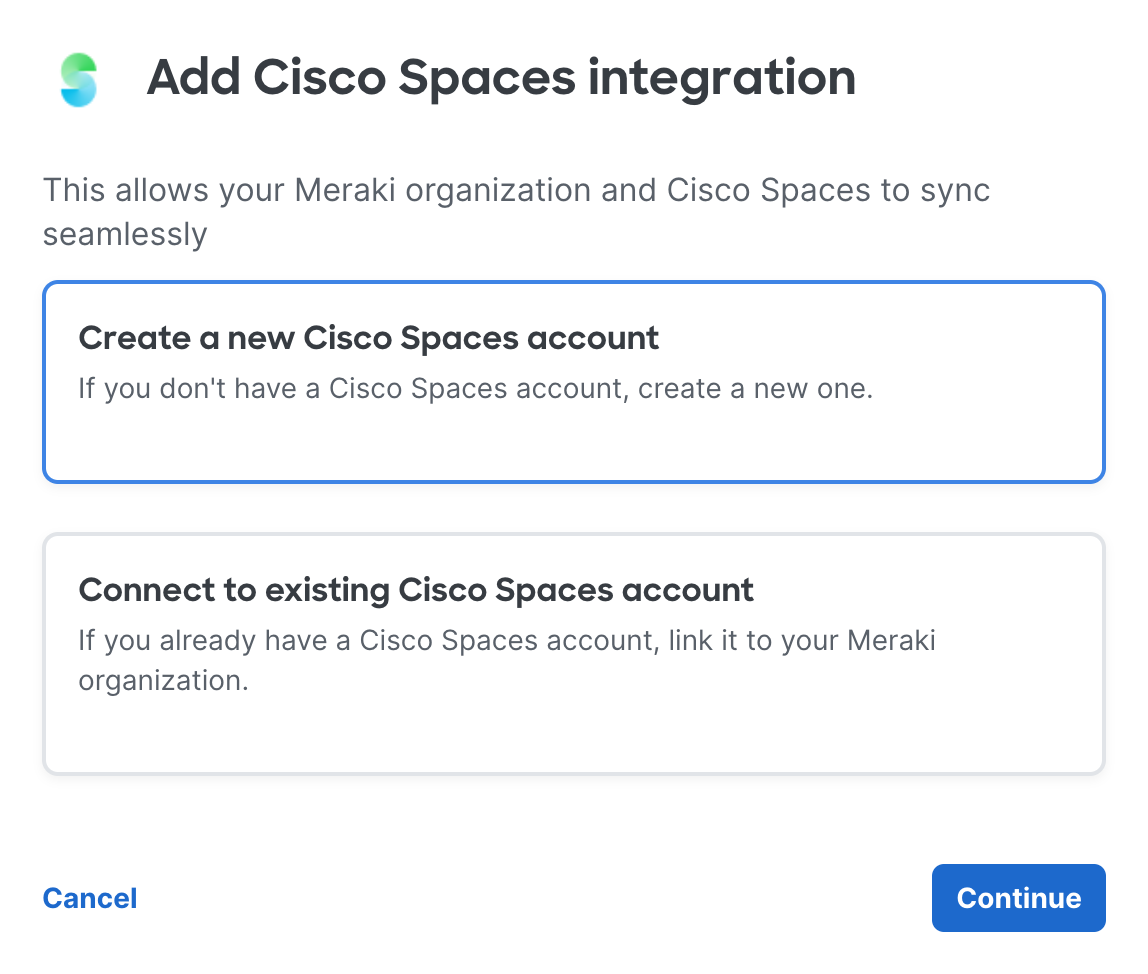Choose Connect to existing Cisco Spaces account option
The image size is (1148, 974).
tap(573, 653)
